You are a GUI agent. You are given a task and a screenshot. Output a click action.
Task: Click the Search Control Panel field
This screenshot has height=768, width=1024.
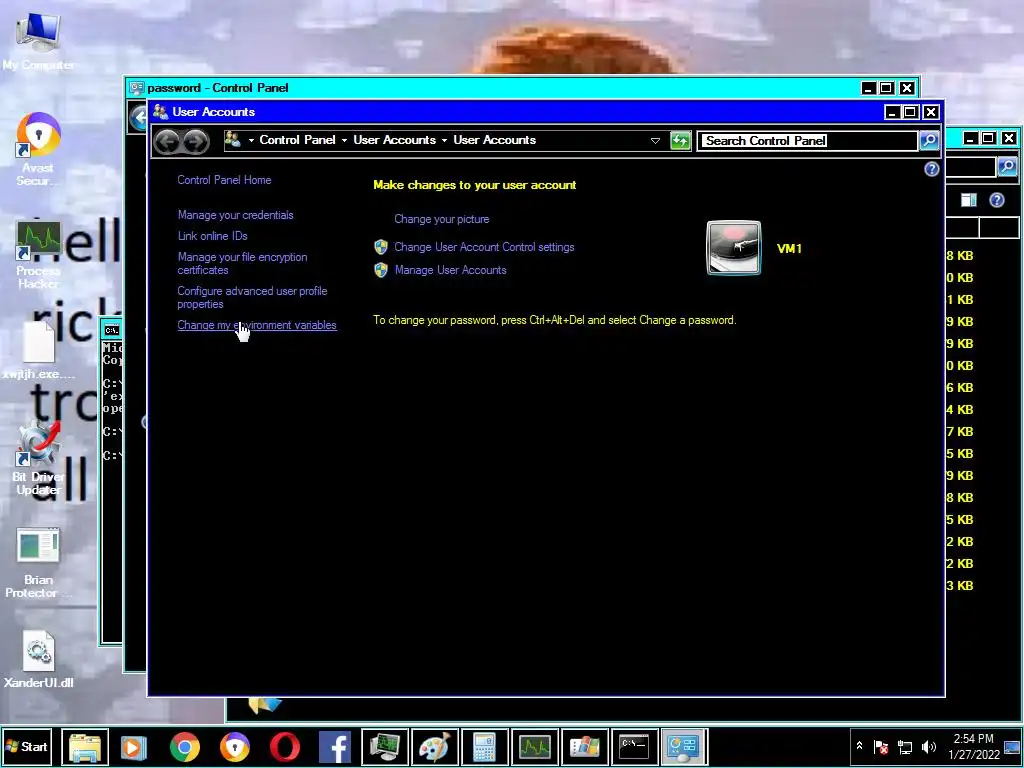[807, 140]
